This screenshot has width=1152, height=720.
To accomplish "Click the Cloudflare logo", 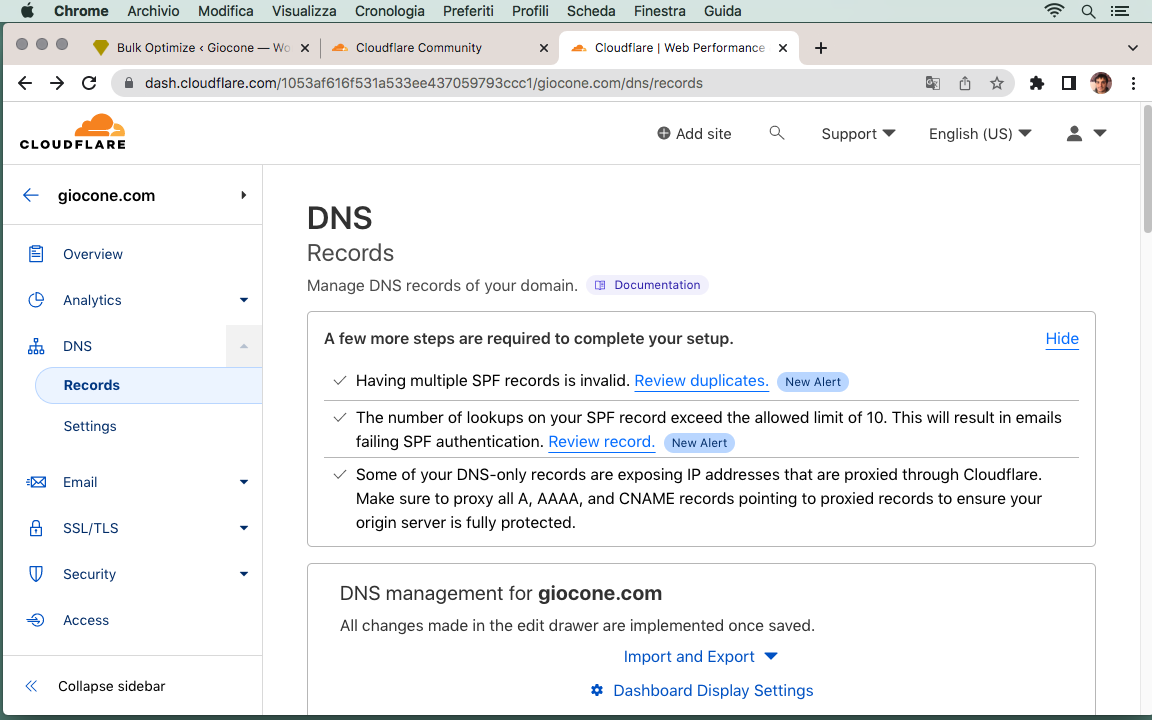I will pos(73,132).
